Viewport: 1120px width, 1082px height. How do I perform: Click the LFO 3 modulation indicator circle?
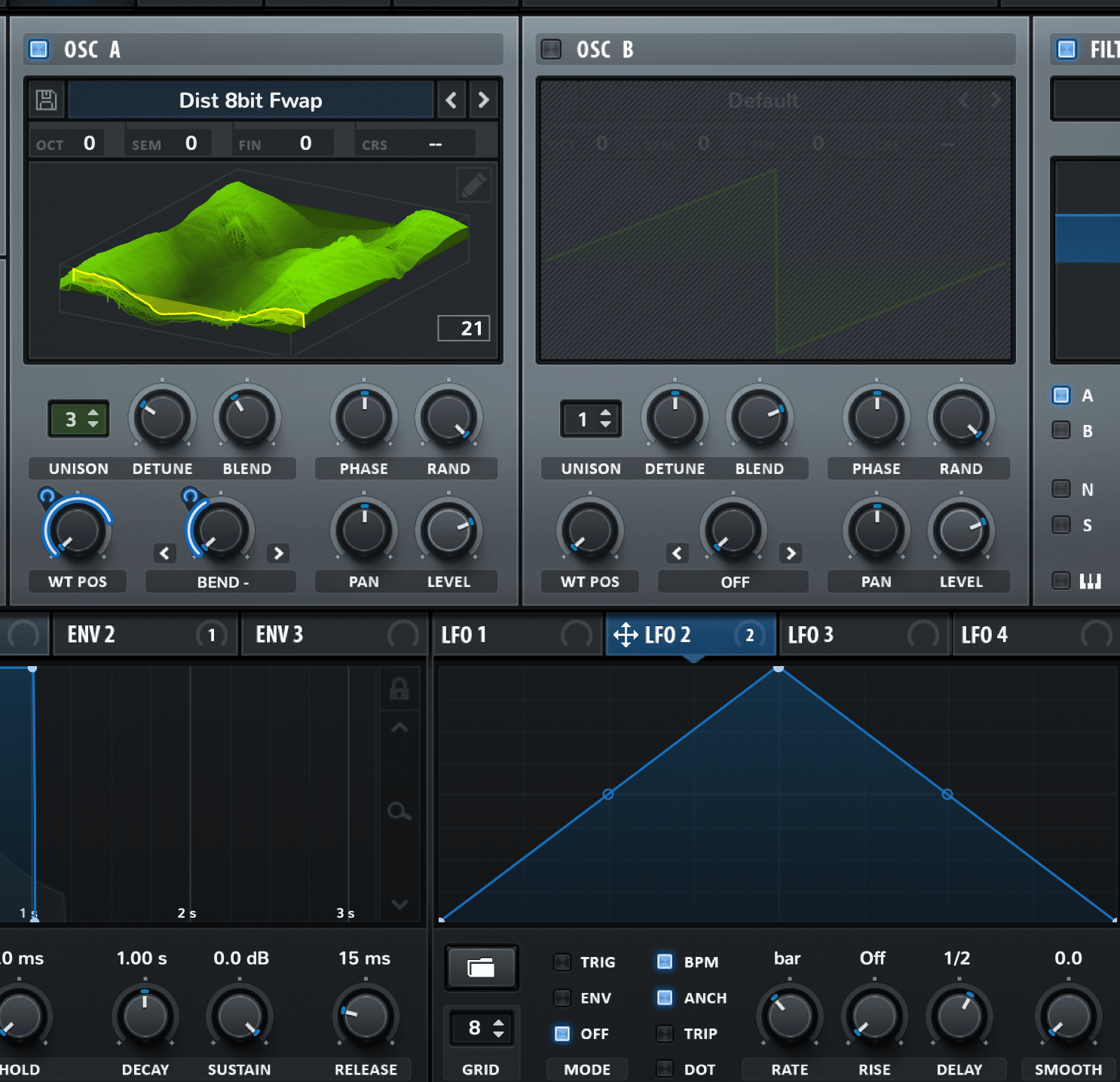(x=923, y=635)
